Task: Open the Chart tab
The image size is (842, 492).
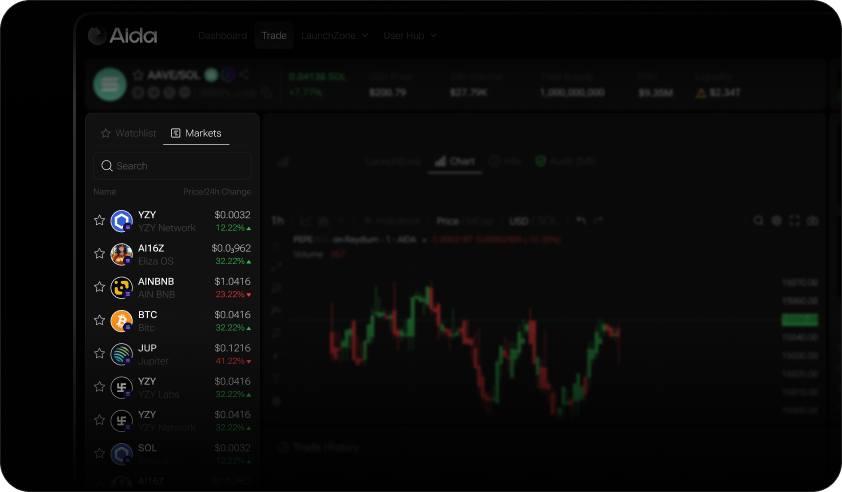Action: (455, 161)
